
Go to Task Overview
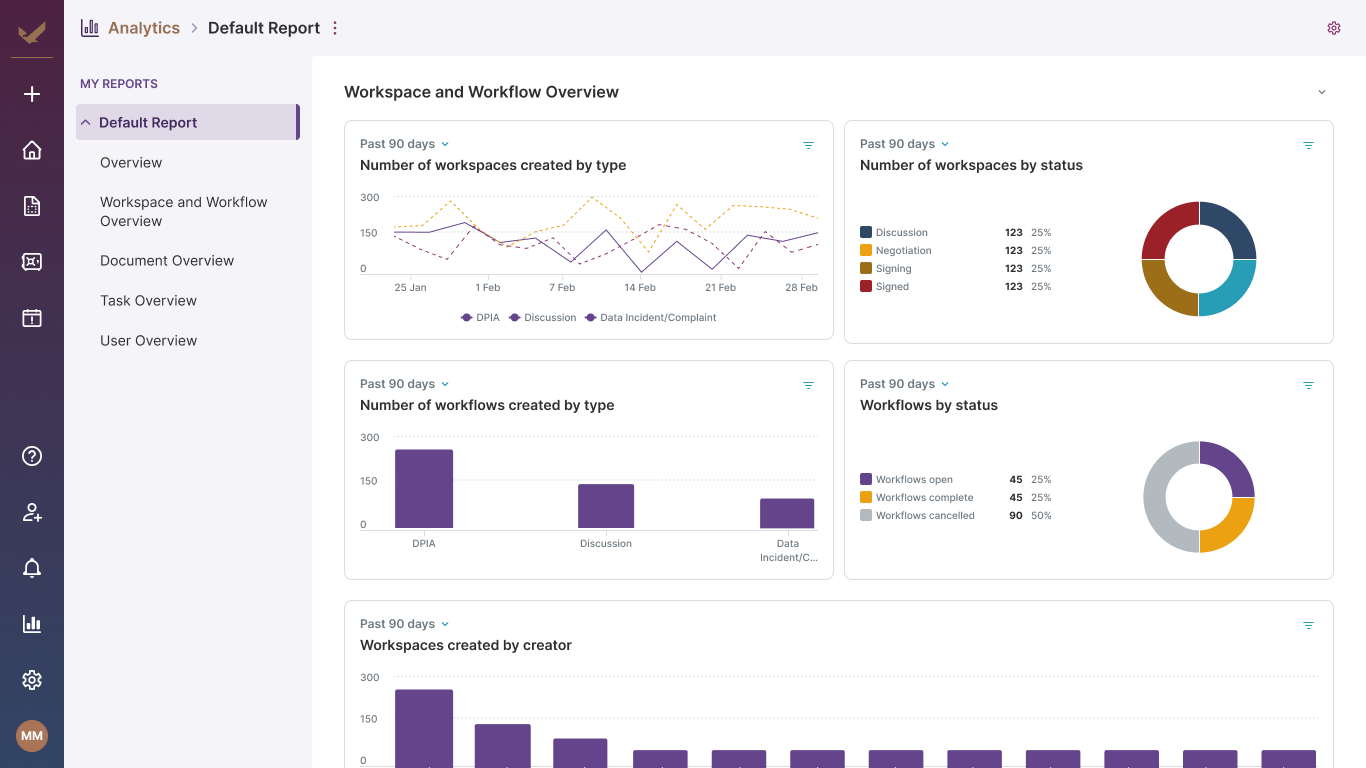tap(148, 300)
